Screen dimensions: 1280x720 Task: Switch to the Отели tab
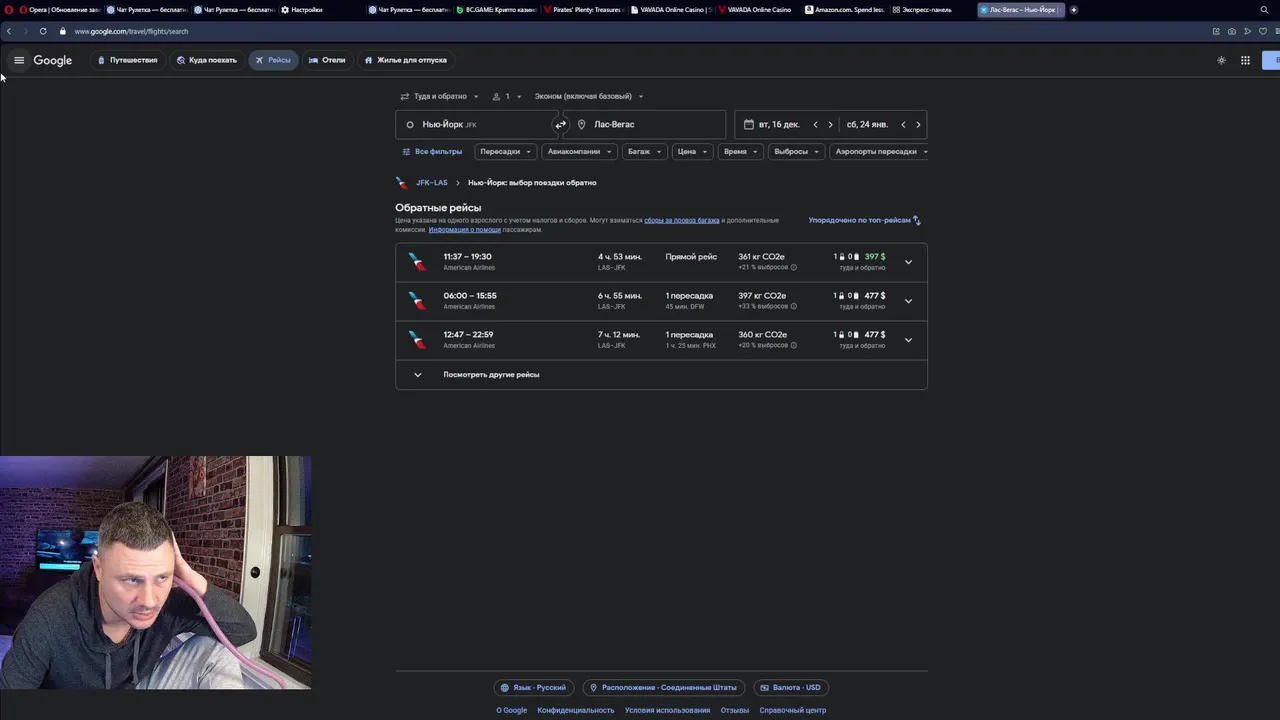click(327, 60)
